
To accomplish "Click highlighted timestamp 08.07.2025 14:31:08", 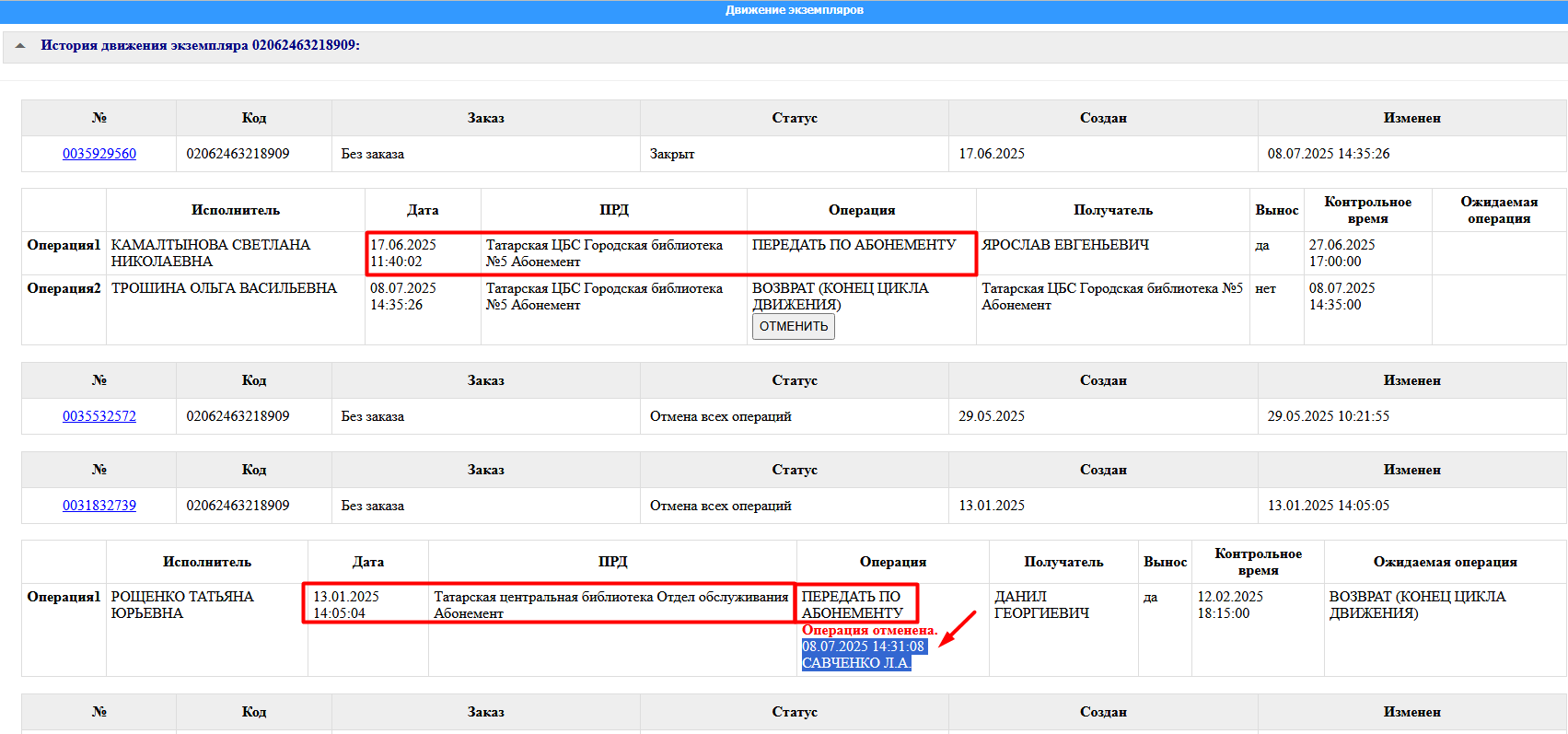I will click(863, 647).
